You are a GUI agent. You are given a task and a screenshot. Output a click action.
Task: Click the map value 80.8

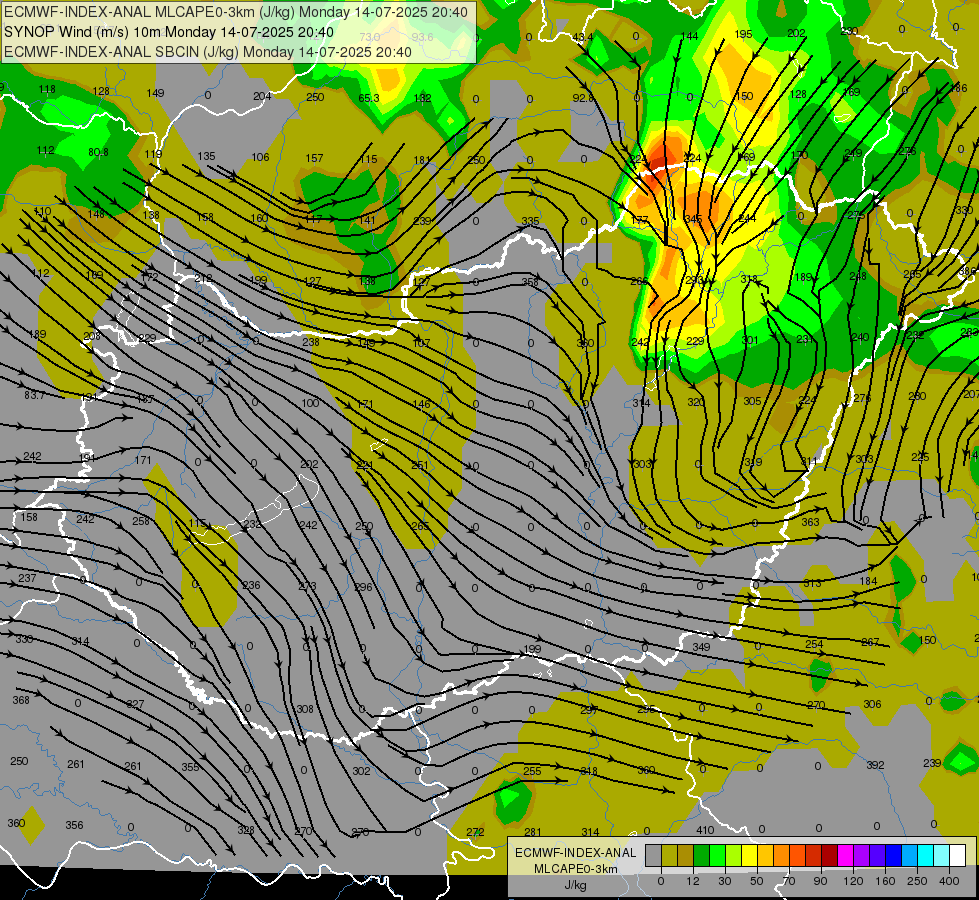[98, 152]
